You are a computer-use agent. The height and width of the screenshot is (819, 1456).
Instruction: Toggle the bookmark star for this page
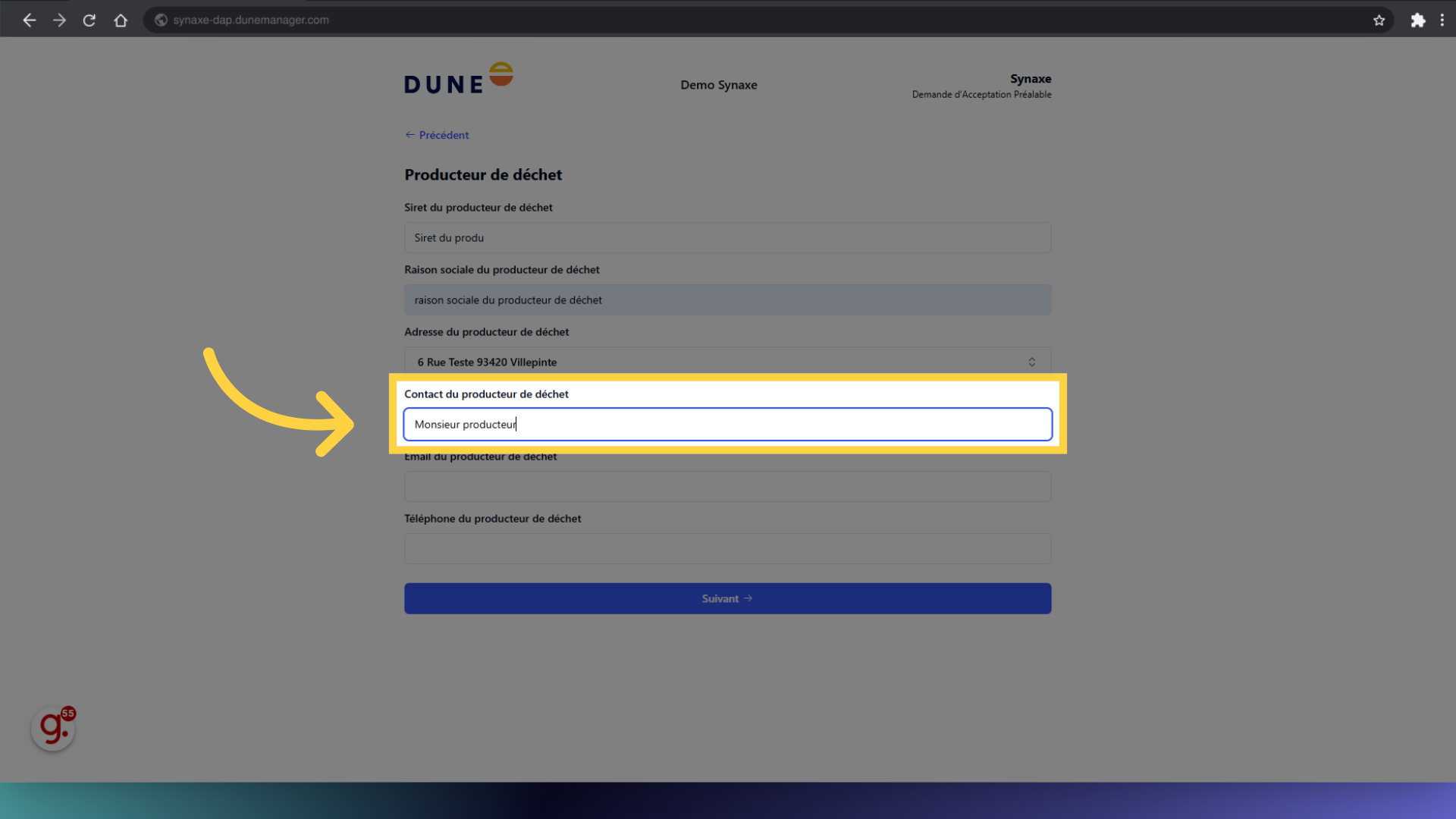[x=1379, y=20]
